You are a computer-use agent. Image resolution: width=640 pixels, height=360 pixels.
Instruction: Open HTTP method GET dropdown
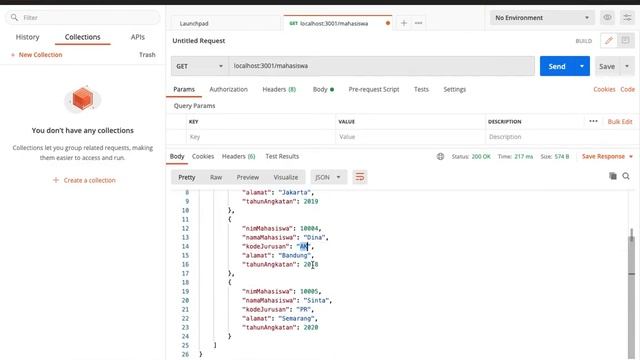click(x=200, y=66)
